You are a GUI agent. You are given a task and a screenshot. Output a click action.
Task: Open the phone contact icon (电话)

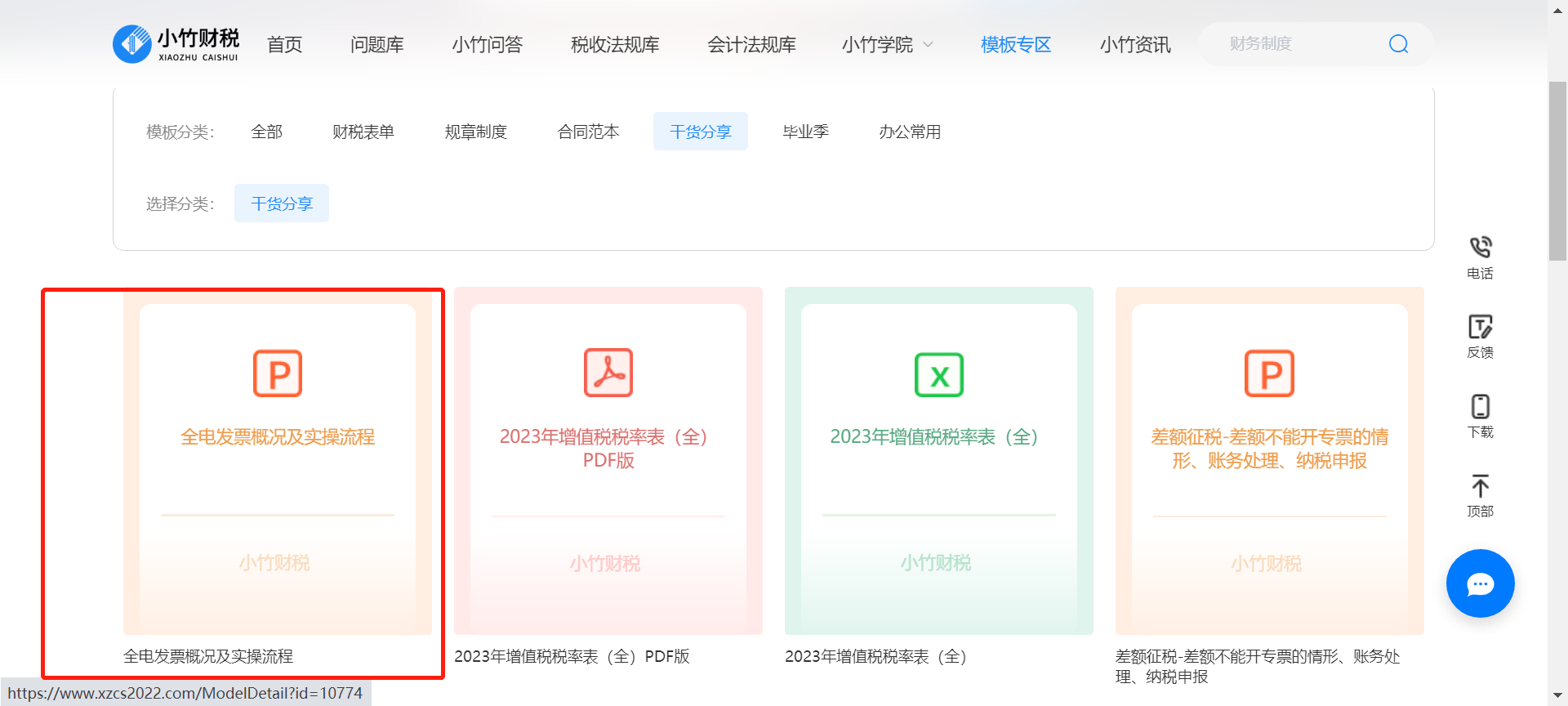pos(1480,248)
